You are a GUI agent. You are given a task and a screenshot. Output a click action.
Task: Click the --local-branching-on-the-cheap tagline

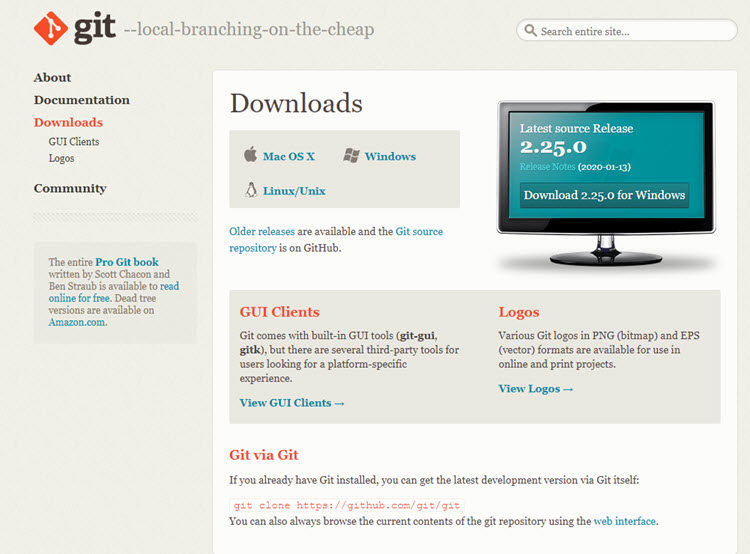click(249, 29)
